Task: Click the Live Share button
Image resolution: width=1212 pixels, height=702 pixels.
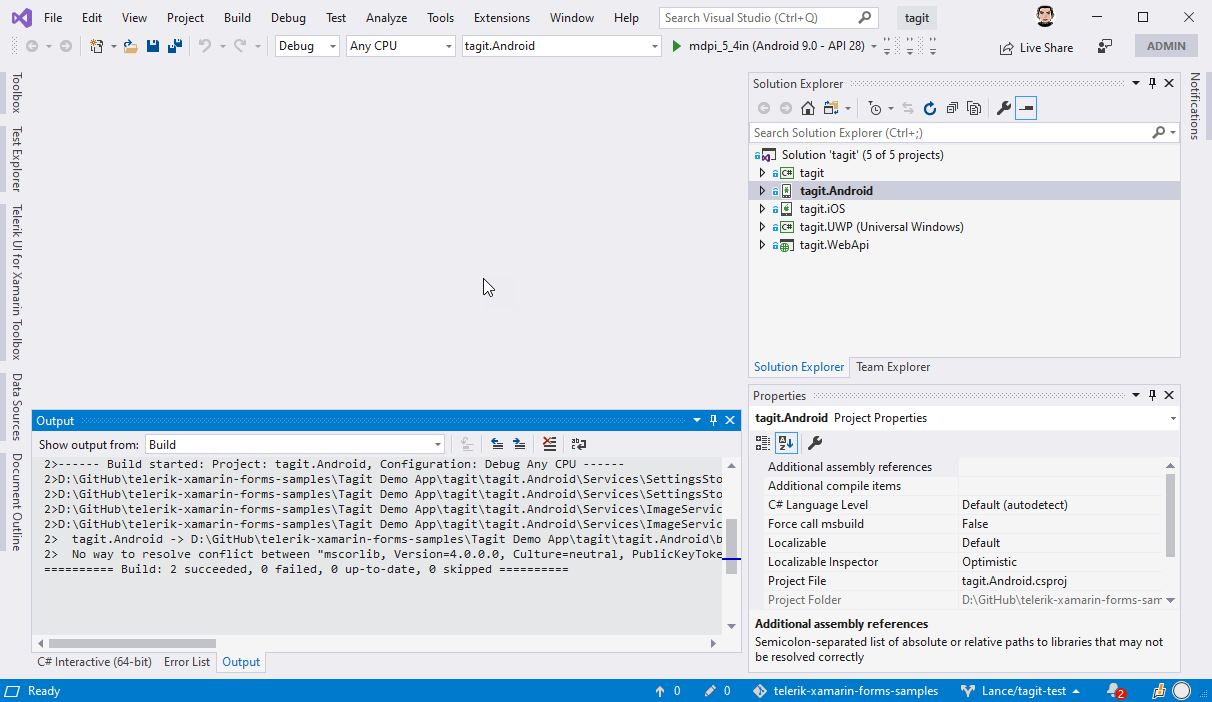Action: [1036, 47]
